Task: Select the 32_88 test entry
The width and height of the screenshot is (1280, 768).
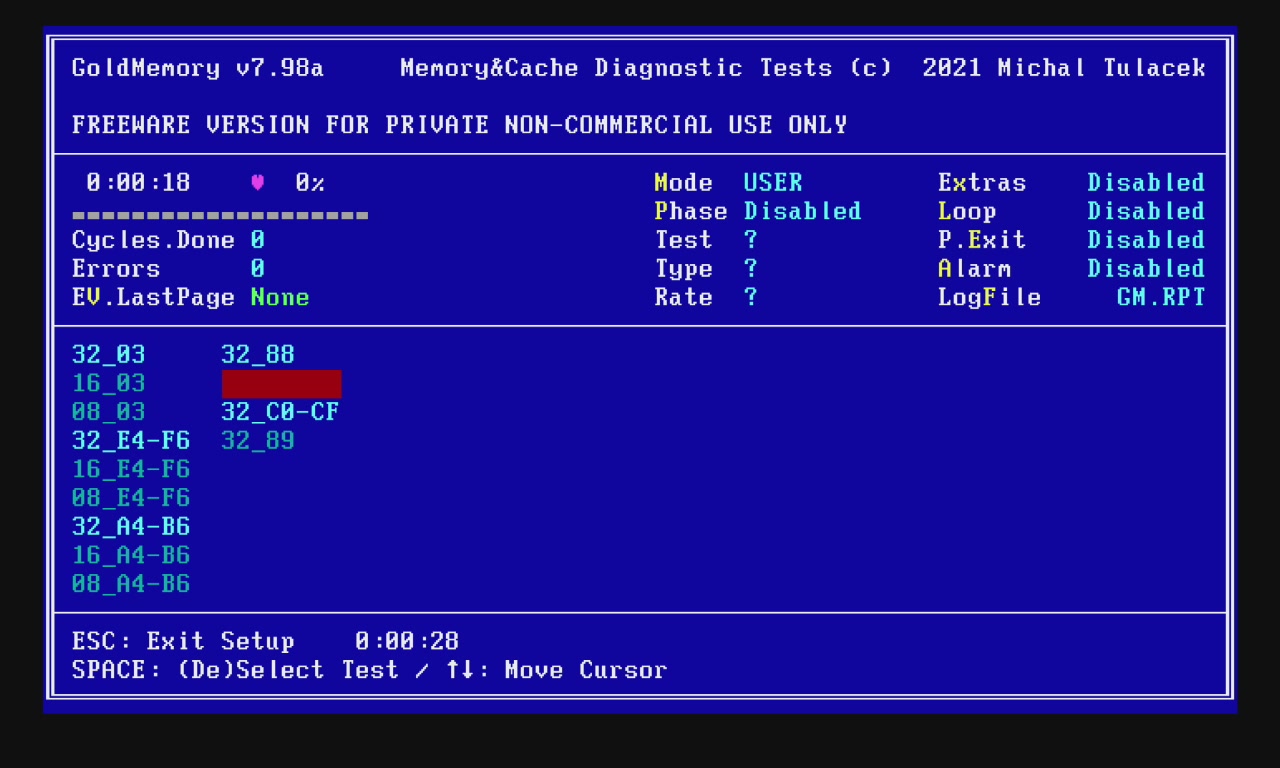Action: coord(257,355)
